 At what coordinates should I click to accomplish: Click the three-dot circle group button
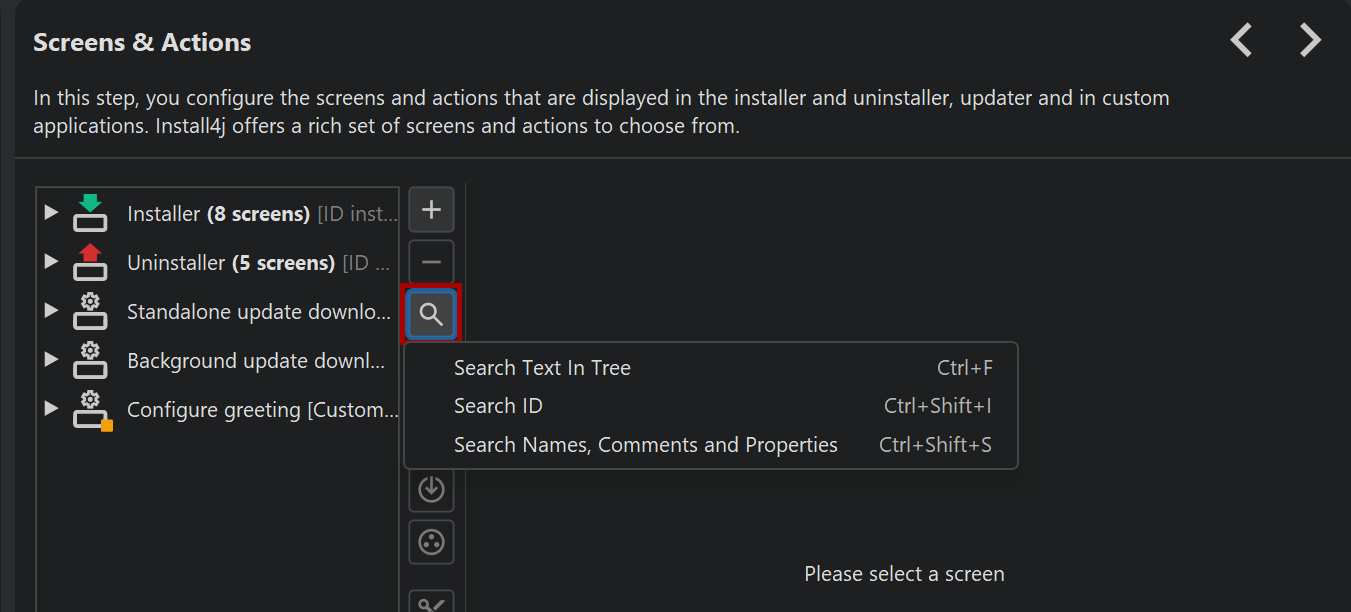tap(431, 542)
